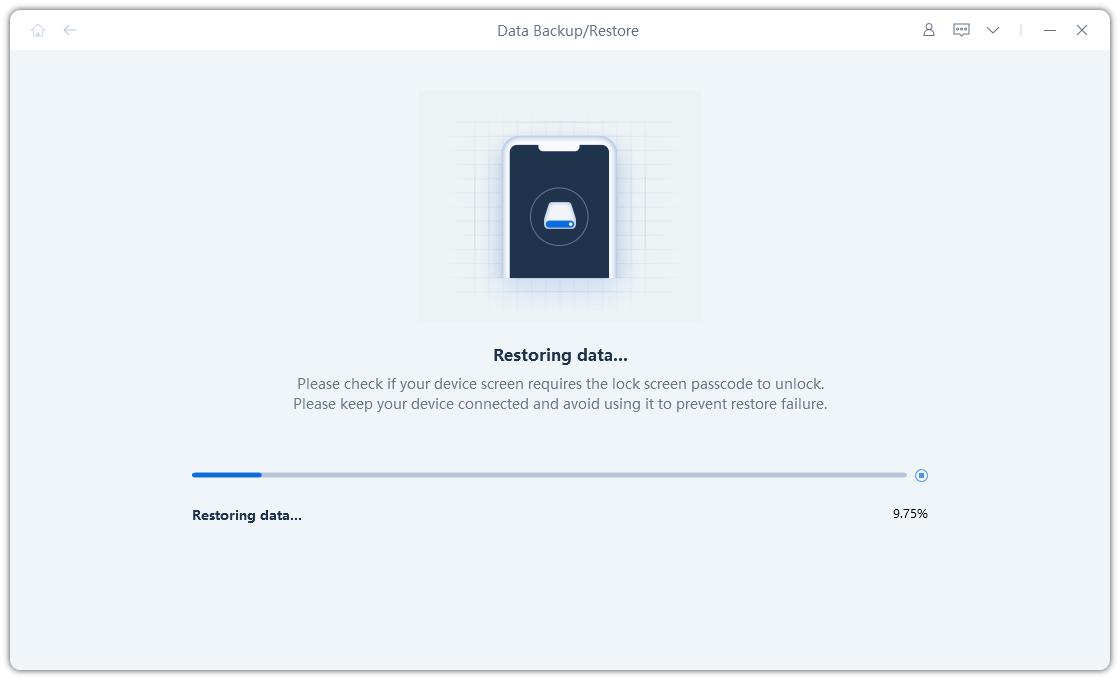This screenshot has height=680, width=1120.
Task: Click the white notch on the phone illustration
Action: (559, 148)
